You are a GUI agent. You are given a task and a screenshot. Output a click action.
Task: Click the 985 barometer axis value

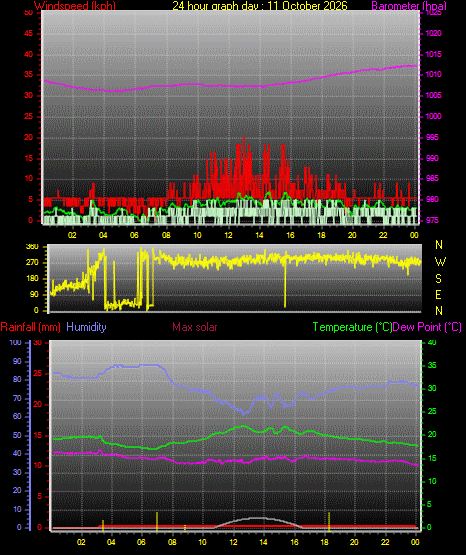pos(432,178)
